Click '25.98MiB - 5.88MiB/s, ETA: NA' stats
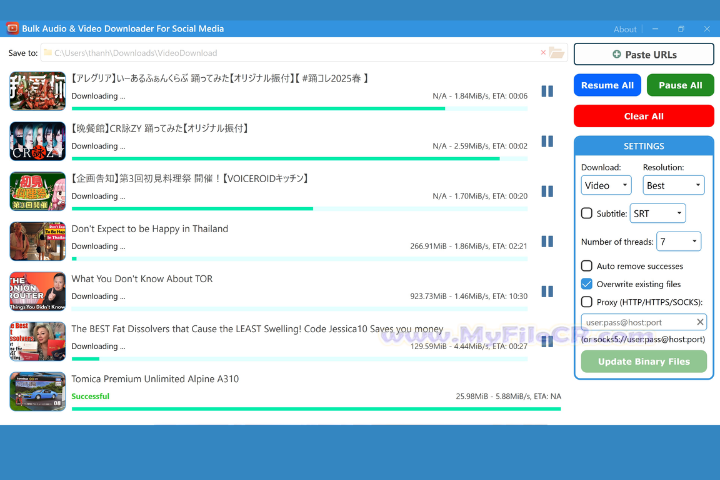 (508, 396)
